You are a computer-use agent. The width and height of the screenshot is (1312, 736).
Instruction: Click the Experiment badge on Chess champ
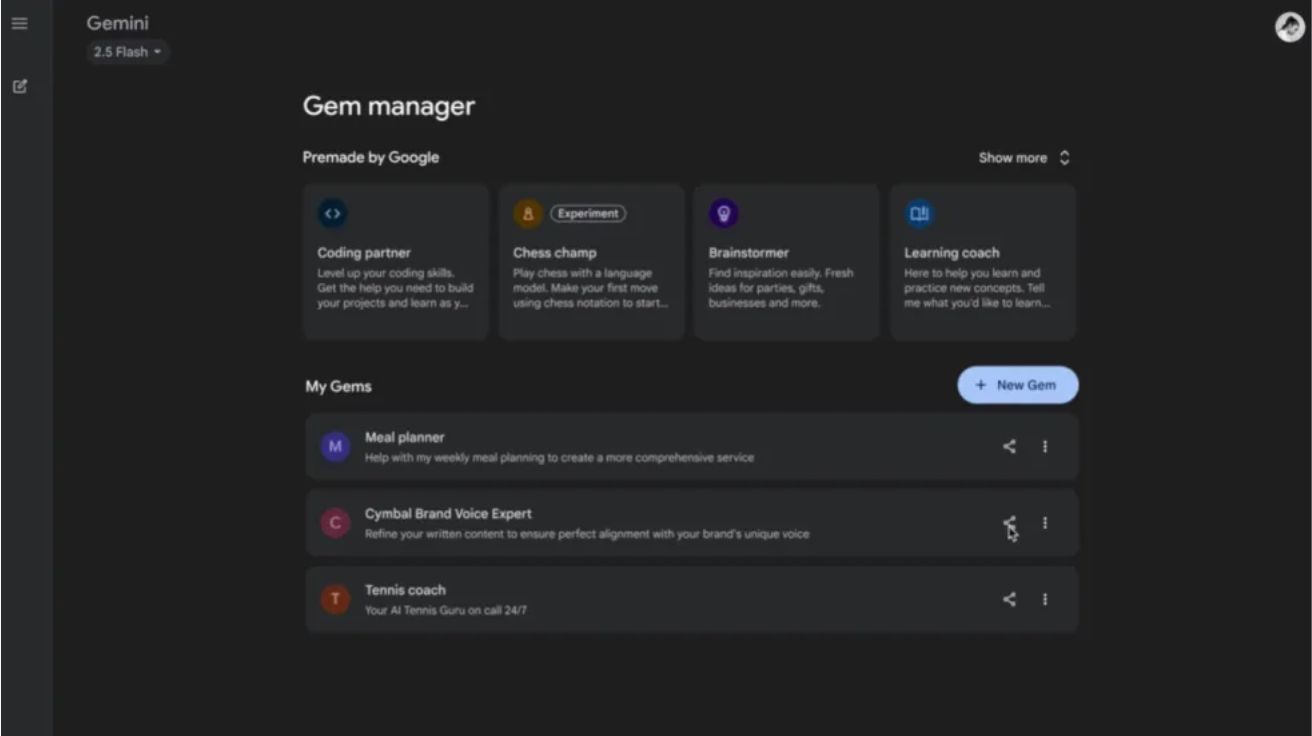pyautogui.click(x=588, y=213)
